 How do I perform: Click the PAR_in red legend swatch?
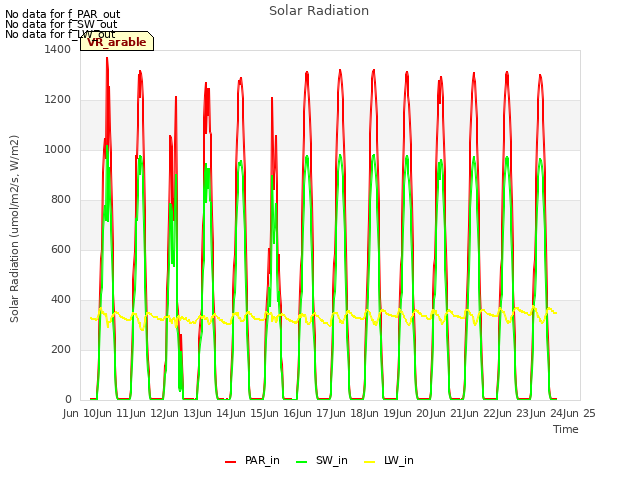point(231,462)
